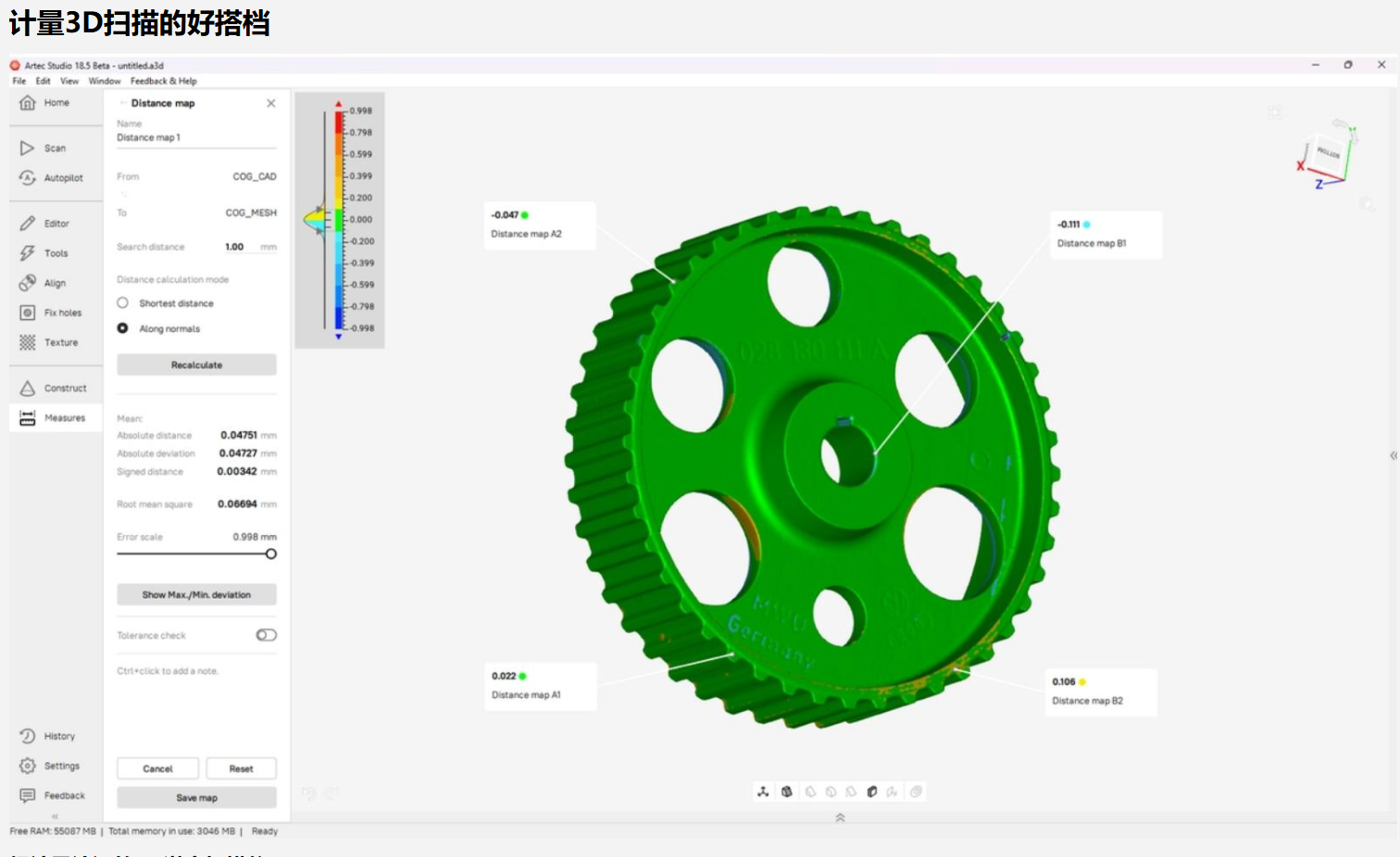Open the File menu
Viewport: 1400px width, 857px height.
click(19, 81)
